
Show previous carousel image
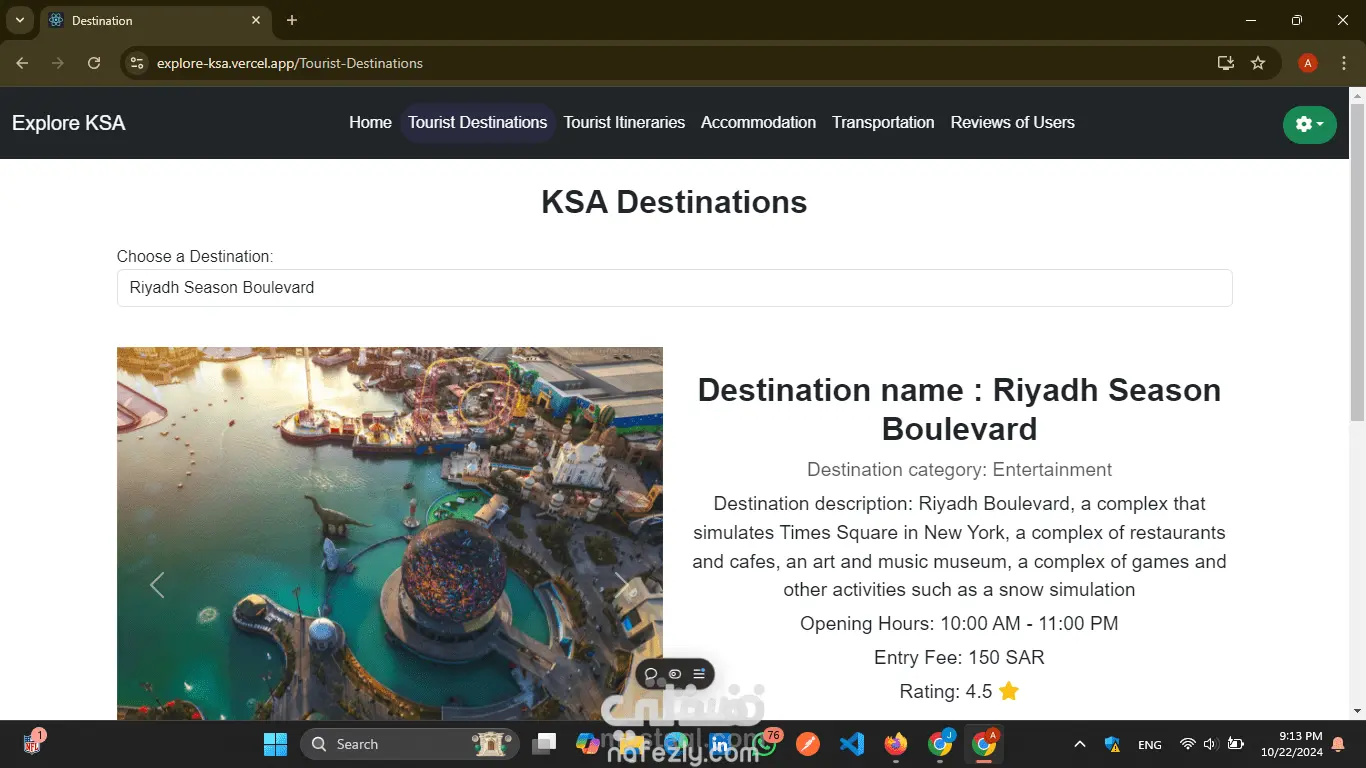[x=157, y=585]
